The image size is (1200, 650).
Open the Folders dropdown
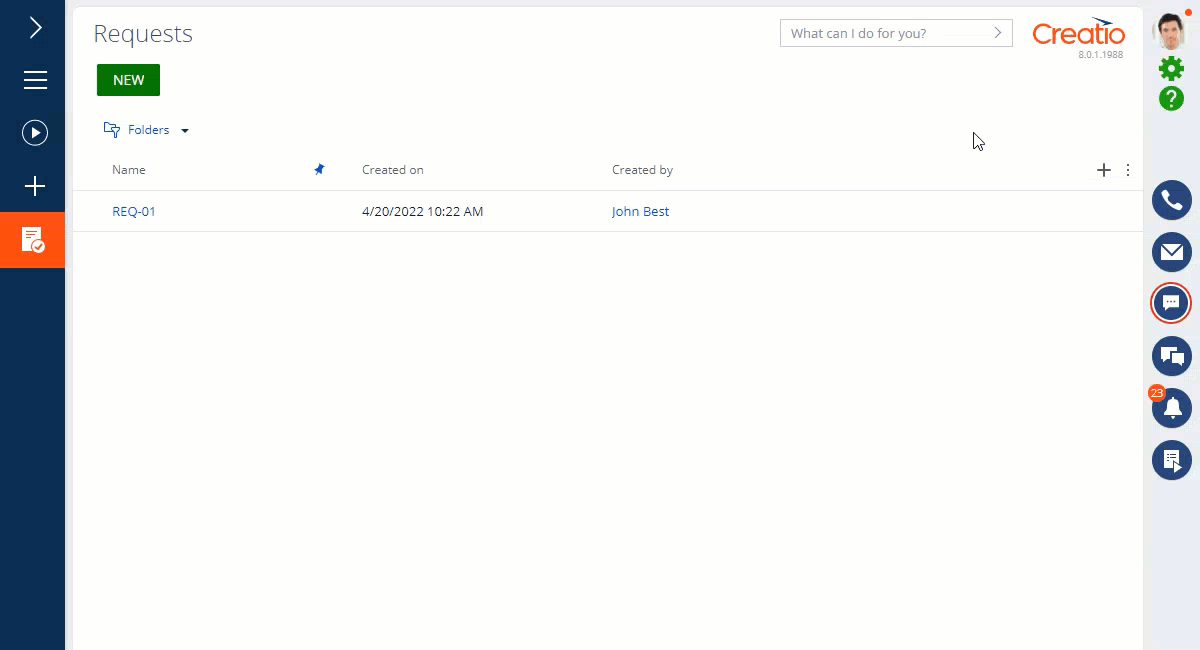coord(147,130)
